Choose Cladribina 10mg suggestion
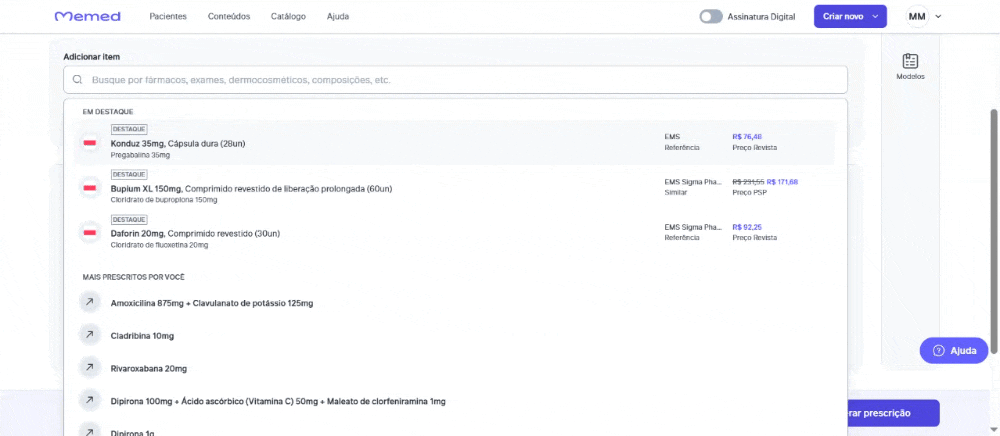Image resolution: width=1000 pixels, height=436 pixels. click(142, 336)
